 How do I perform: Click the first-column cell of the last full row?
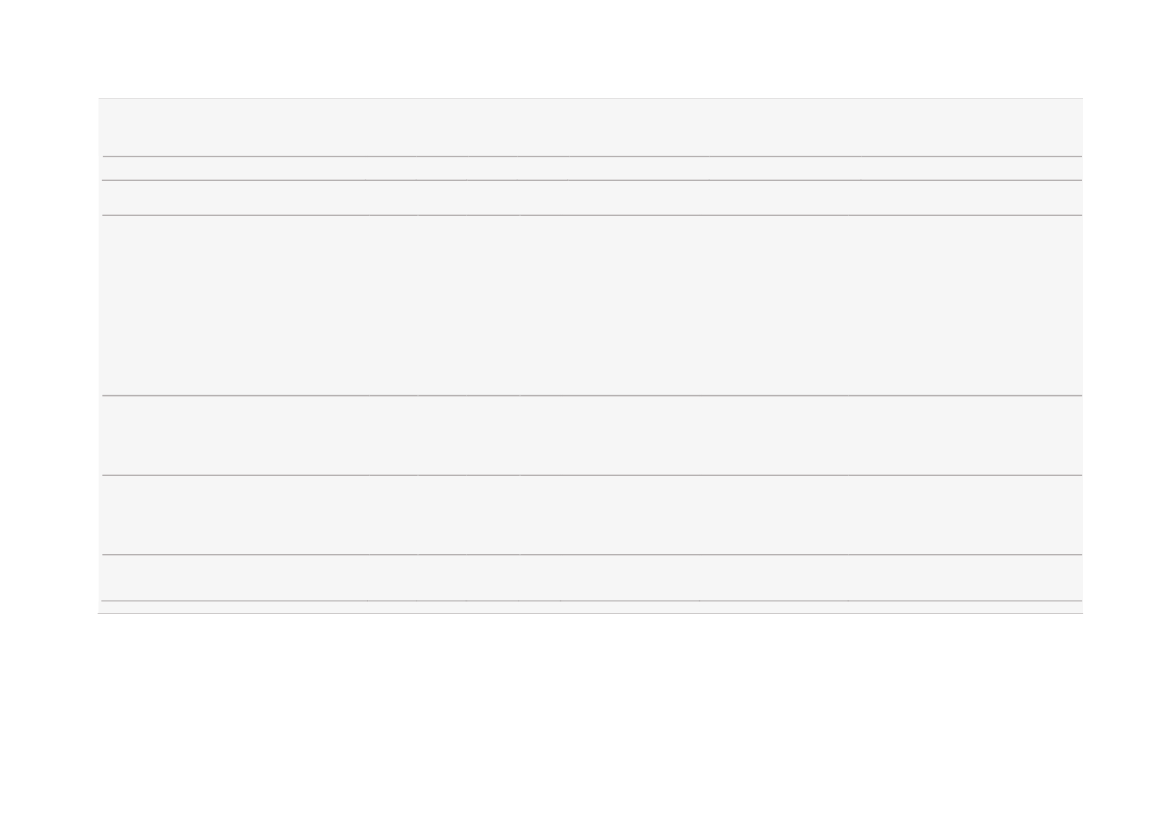(x=235, y=578)
